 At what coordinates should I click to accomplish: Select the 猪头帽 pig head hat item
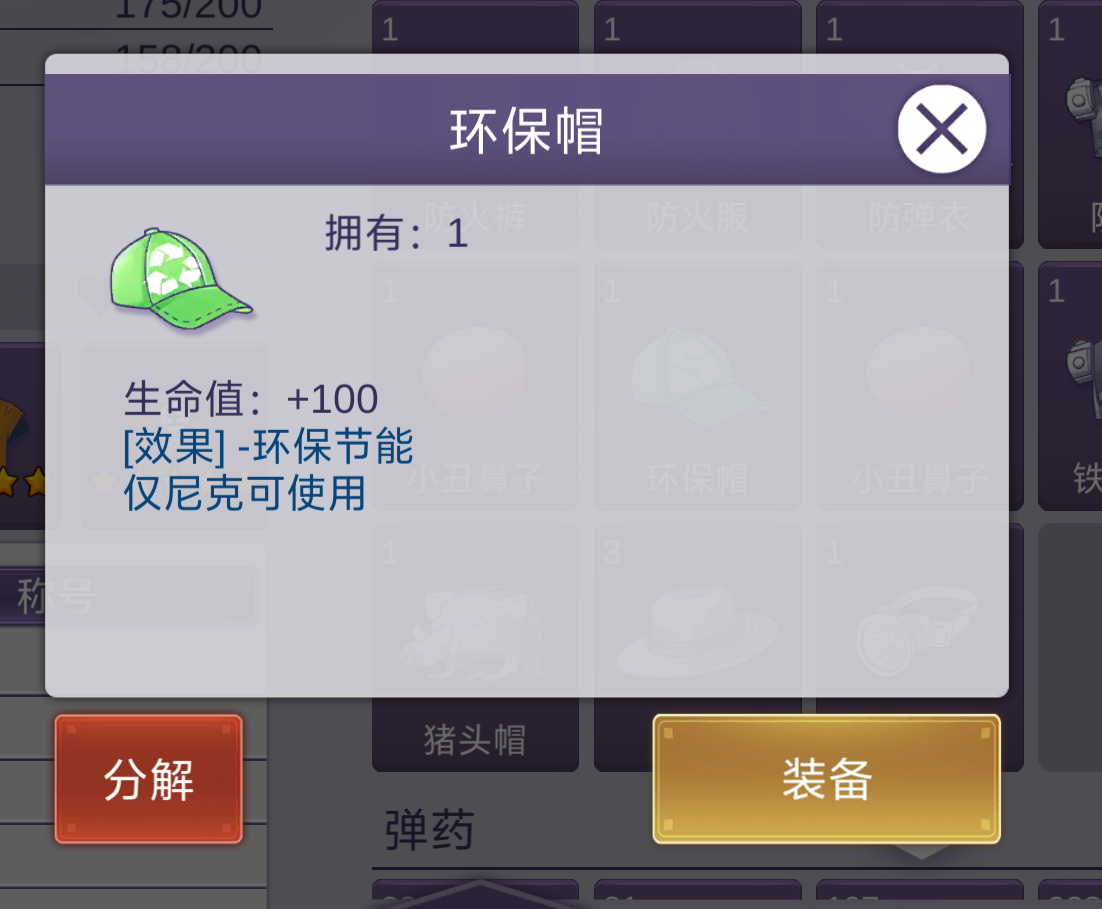pos(475,647)
